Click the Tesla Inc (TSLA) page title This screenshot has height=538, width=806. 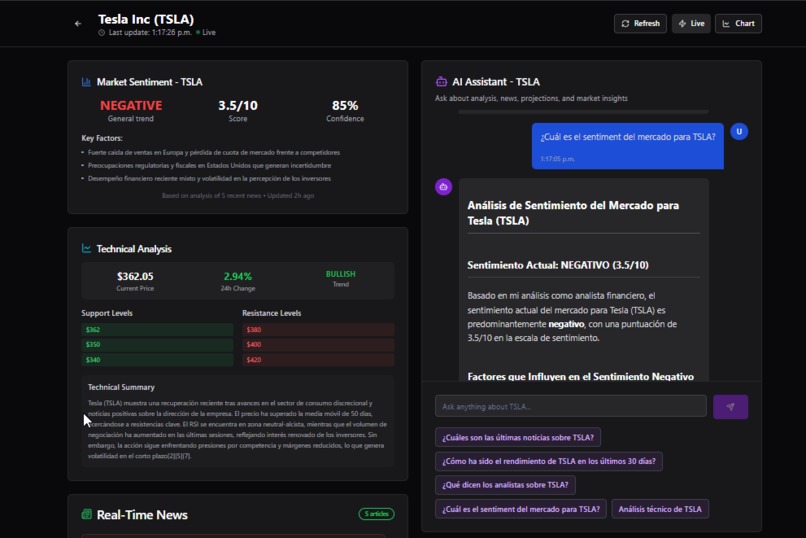(146, 20)
